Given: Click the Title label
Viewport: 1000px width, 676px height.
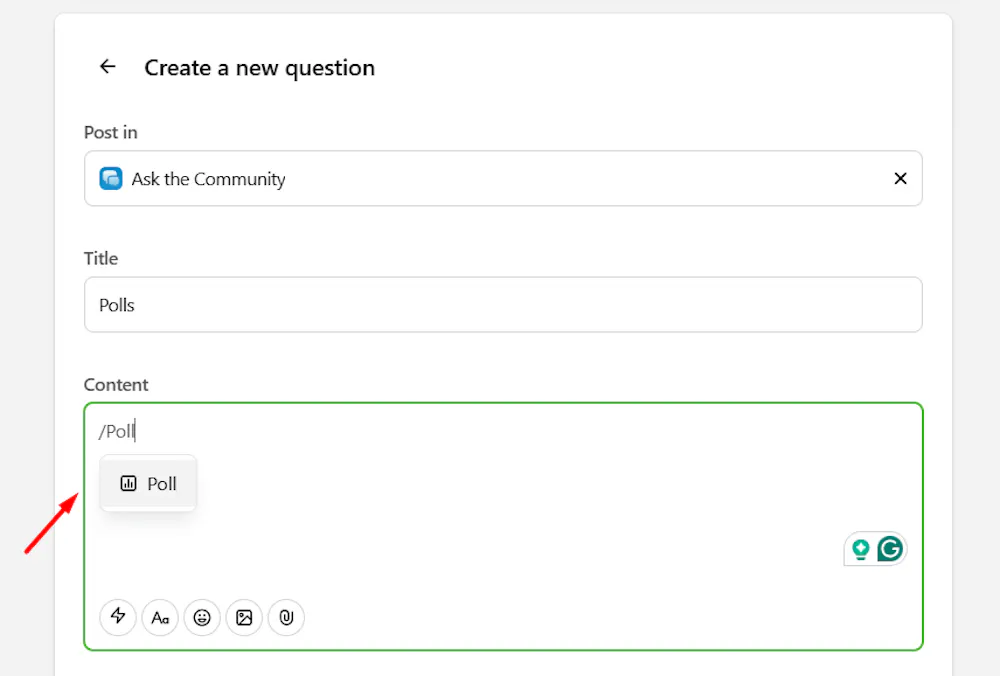Looking at the screenshot, I should (x=101, y=258).
